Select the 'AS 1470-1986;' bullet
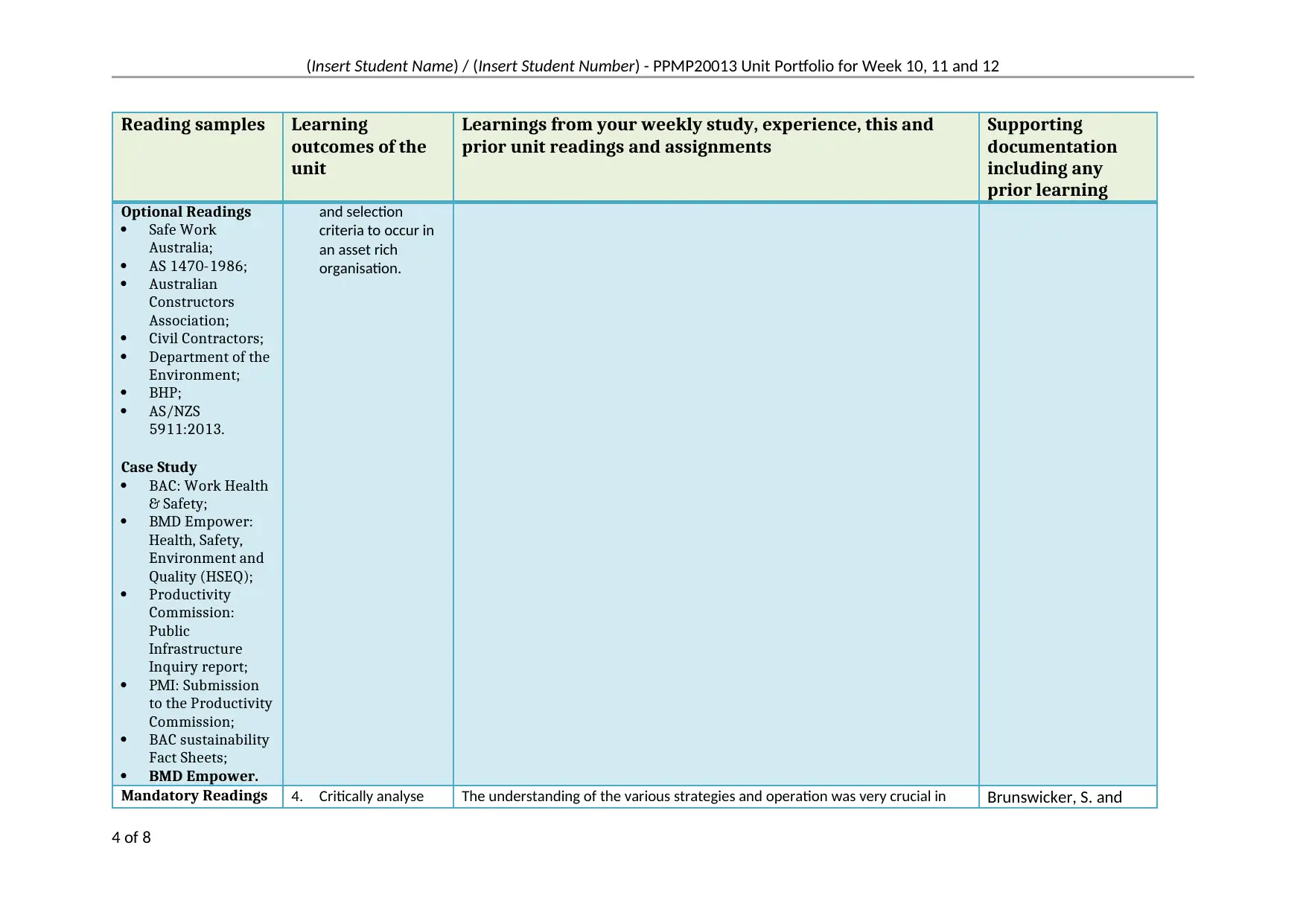 point(198,266)
